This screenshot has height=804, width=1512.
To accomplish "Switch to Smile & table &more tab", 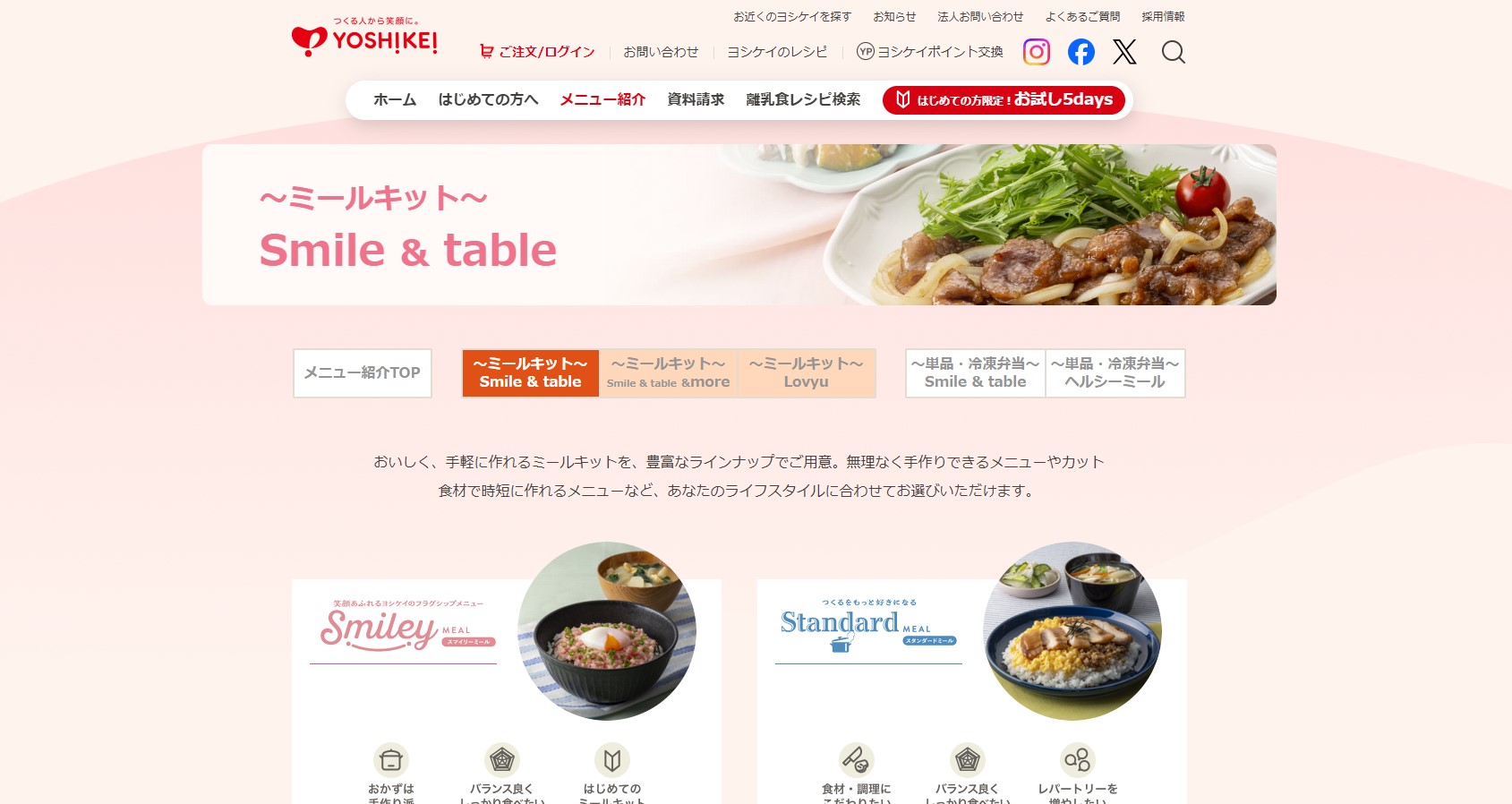I will pyautogui.click(x=668, y=373).
